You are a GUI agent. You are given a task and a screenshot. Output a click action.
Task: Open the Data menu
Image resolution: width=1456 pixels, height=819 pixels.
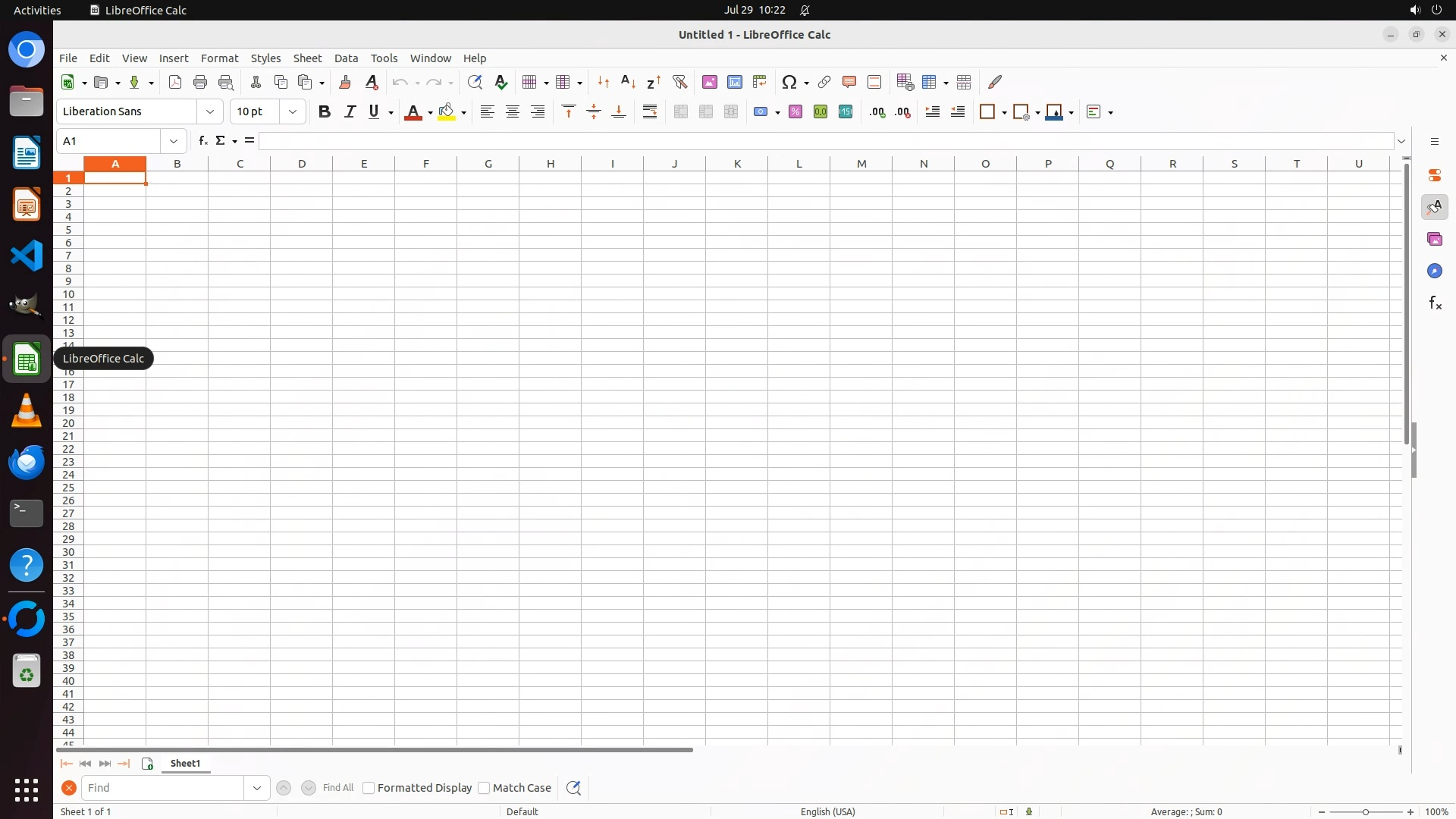coord(346,58)
